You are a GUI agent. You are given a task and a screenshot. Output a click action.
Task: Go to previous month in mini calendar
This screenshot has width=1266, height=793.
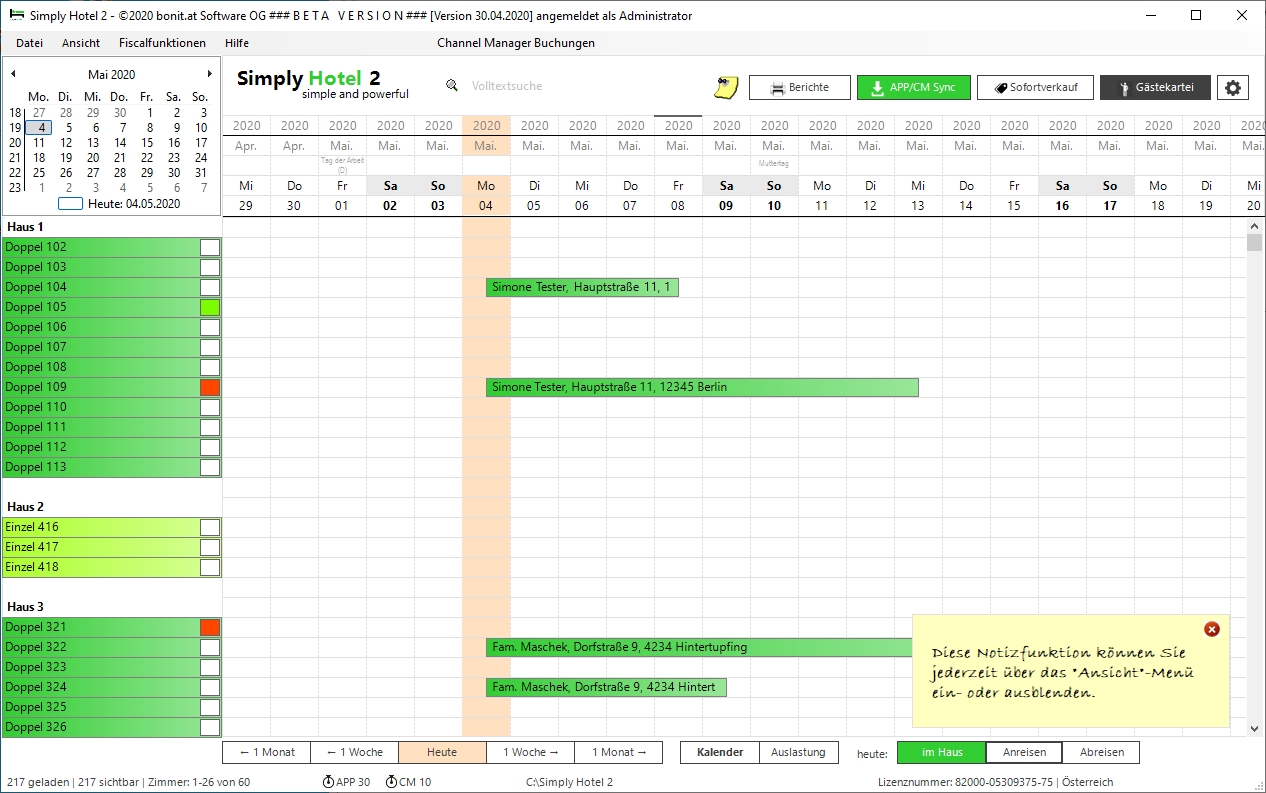(13, 74)
